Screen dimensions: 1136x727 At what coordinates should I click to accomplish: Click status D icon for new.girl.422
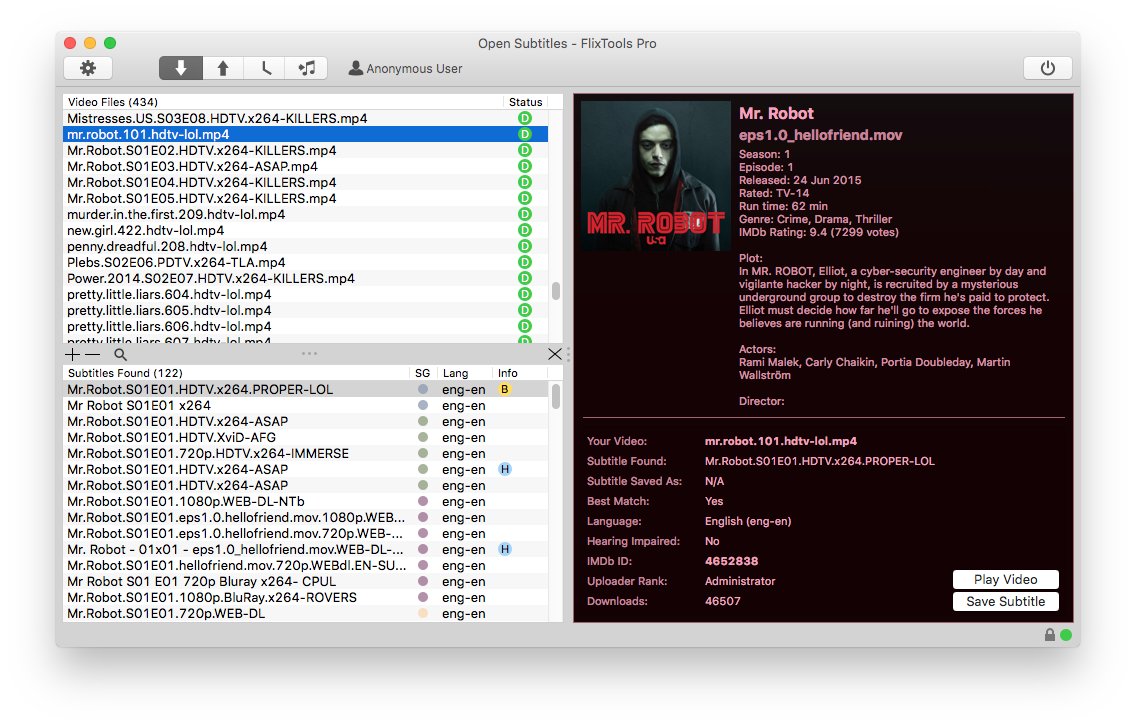525,230
